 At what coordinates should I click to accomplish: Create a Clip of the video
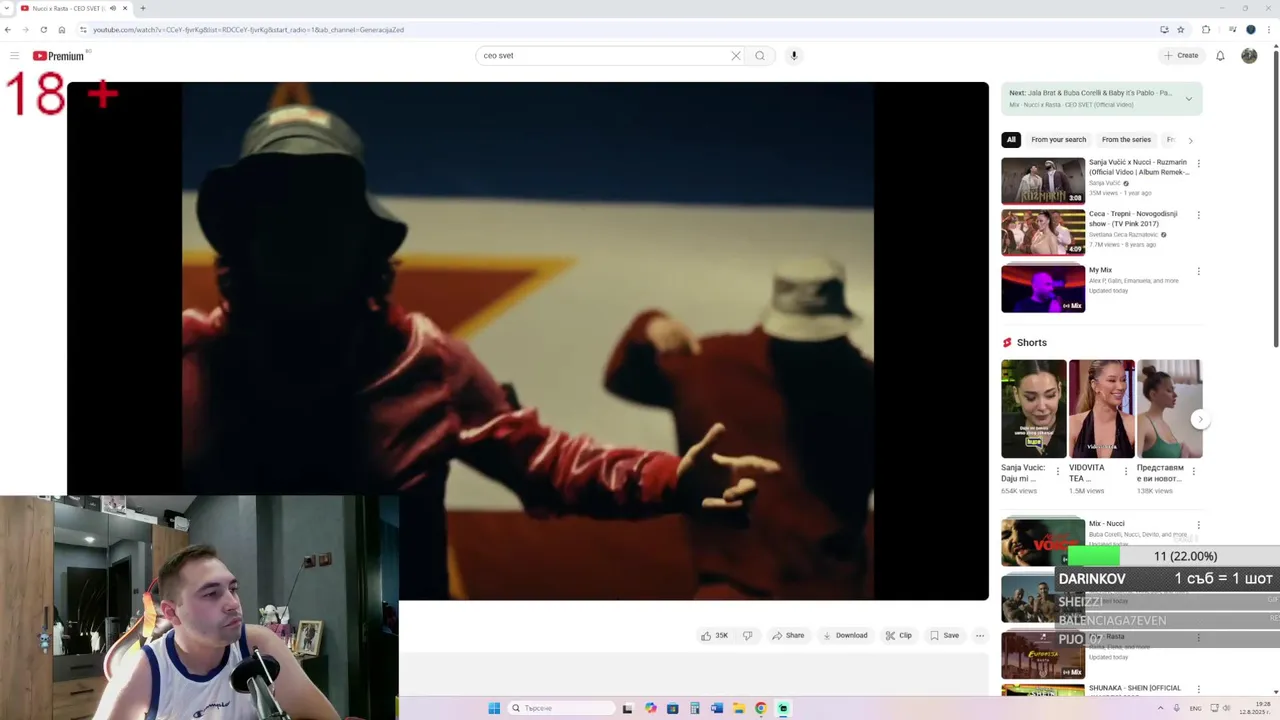(899, 635)
